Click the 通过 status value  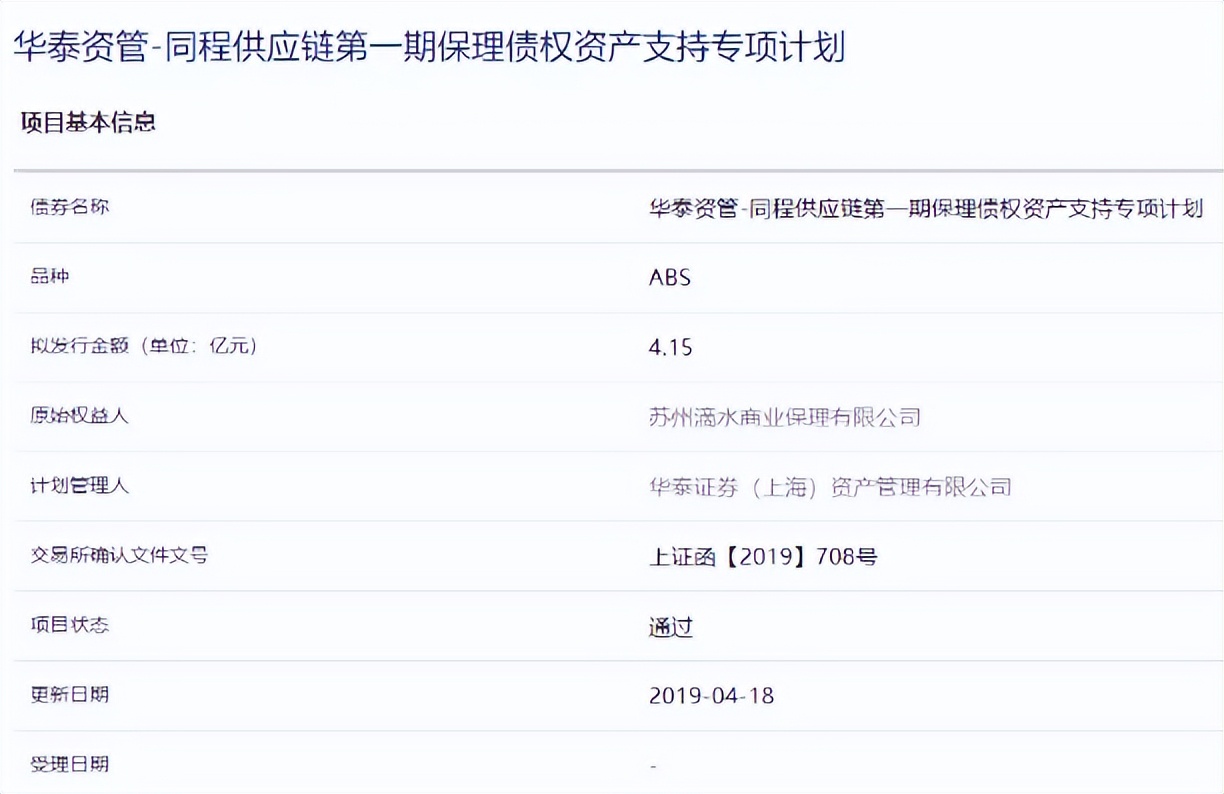(x=670, y=627)
